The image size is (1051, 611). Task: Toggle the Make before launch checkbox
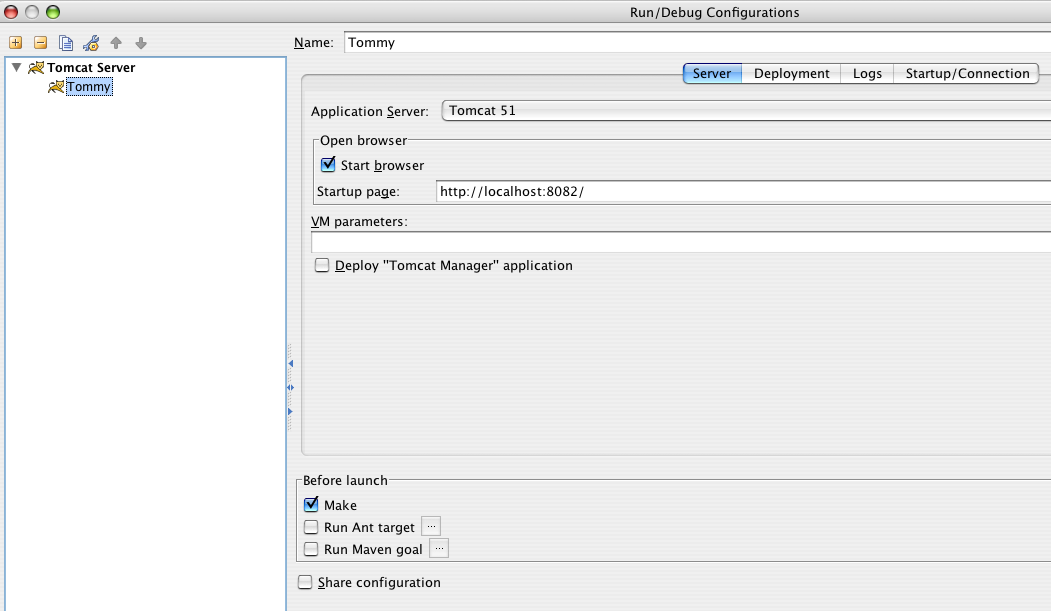coord(311,505)
